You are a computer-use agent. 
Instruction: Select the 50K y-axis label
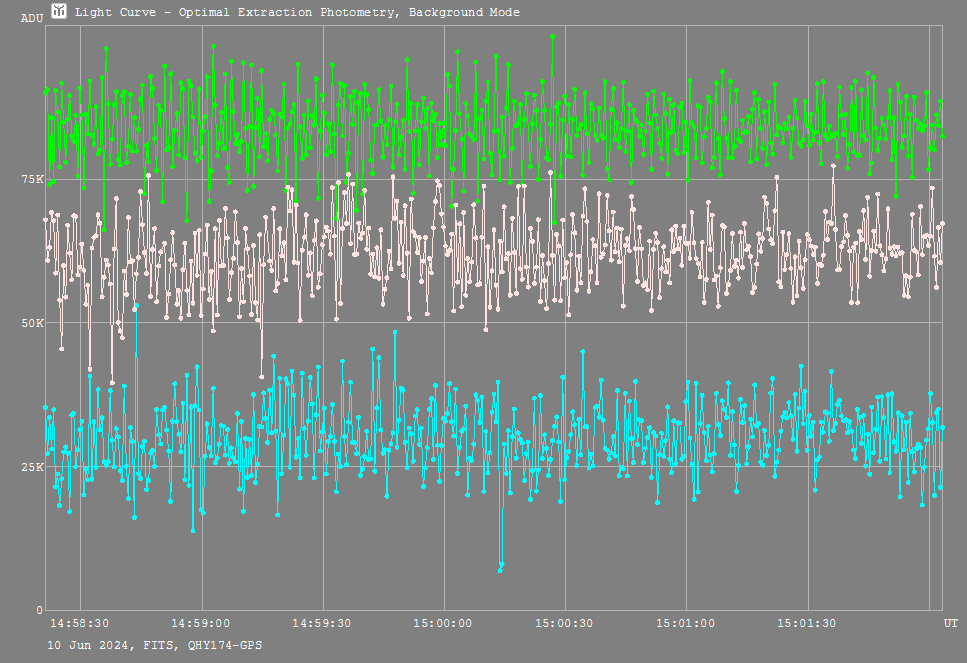tap(32, 323)
